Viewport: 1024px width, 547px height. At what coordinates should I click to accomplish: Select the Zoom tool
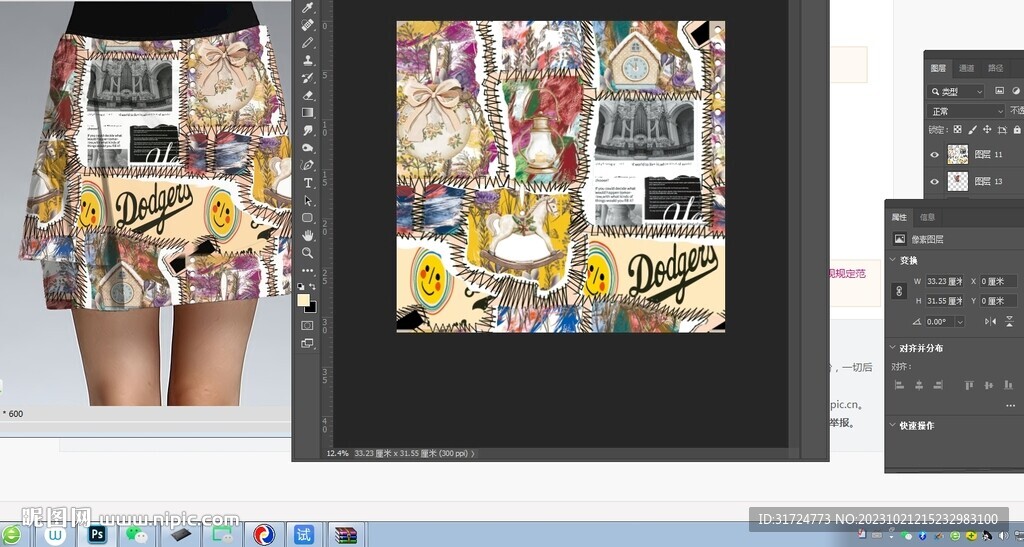tap(308, 253)
